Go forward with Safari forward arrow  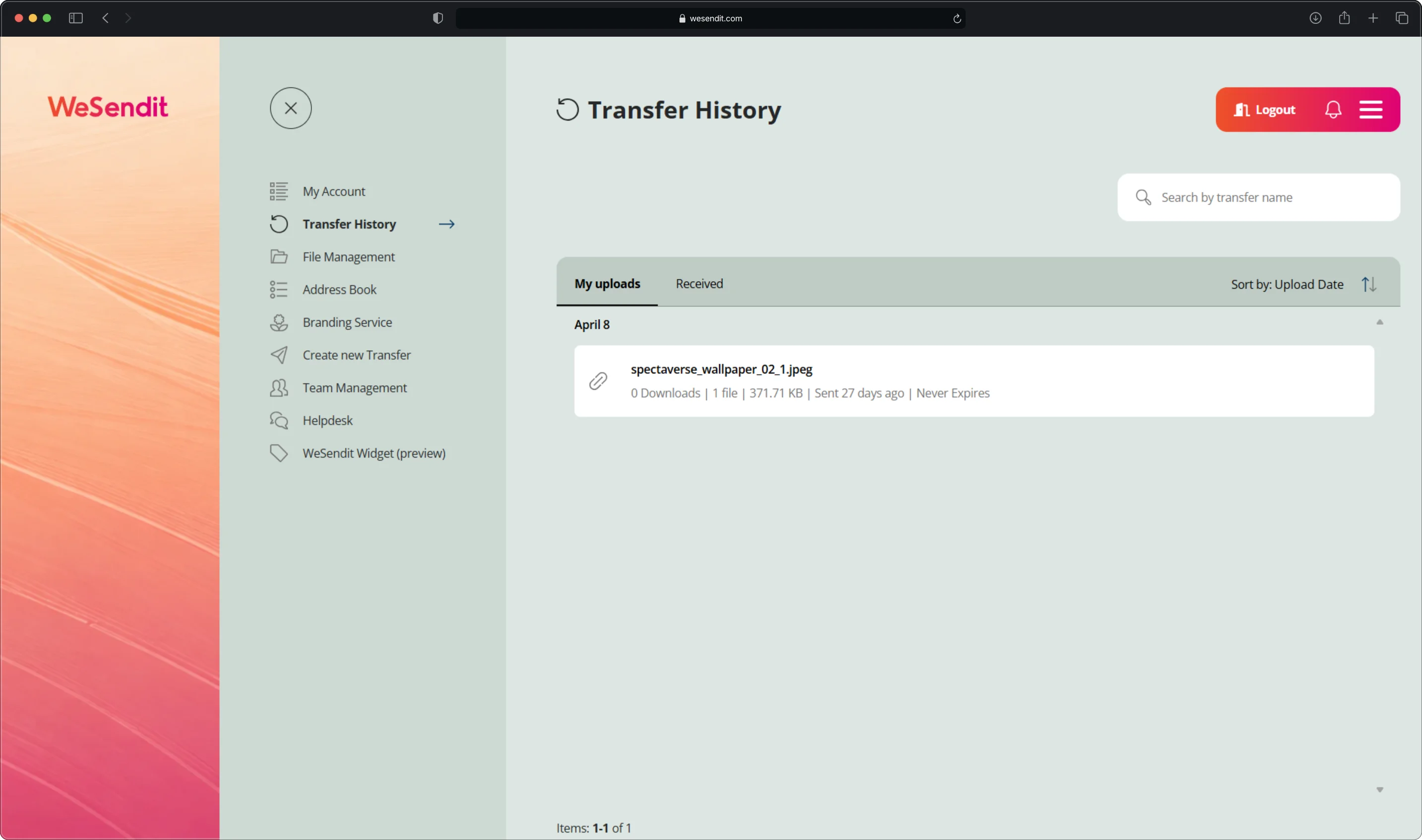tap(128, 18)
